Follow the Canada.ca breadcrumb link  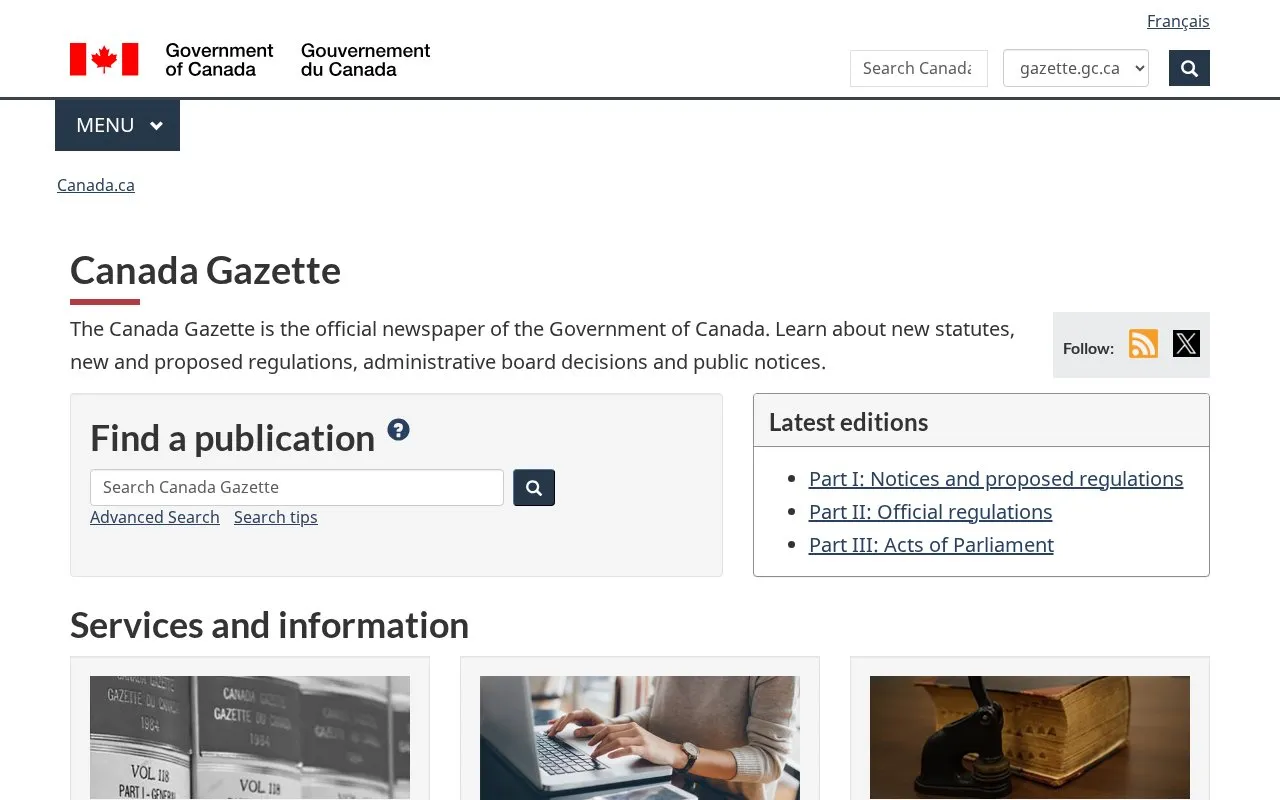96,185
